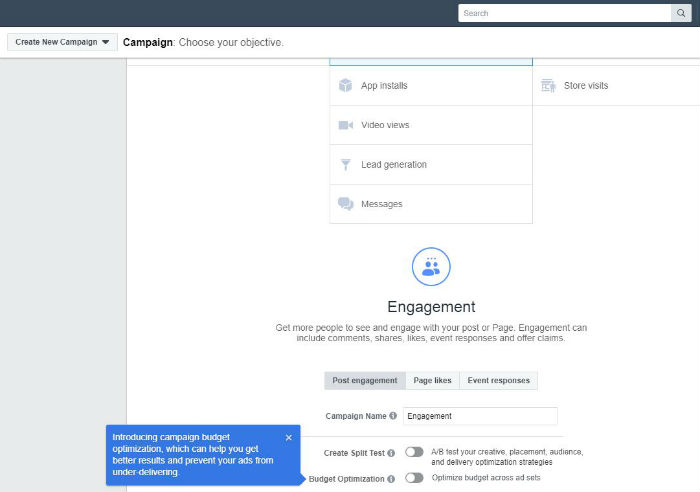This screenshot has height=492, width=700.
Task: Click info icon beside Create Split Test
Action: tap(390, 453)
